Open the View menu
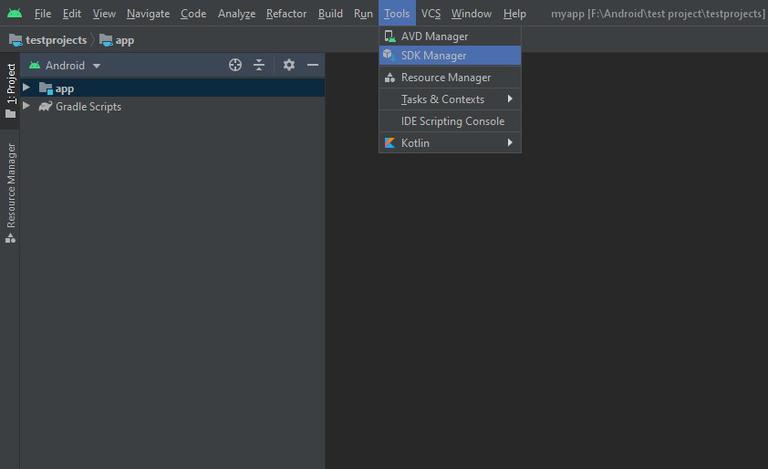 tap(104, 14)
